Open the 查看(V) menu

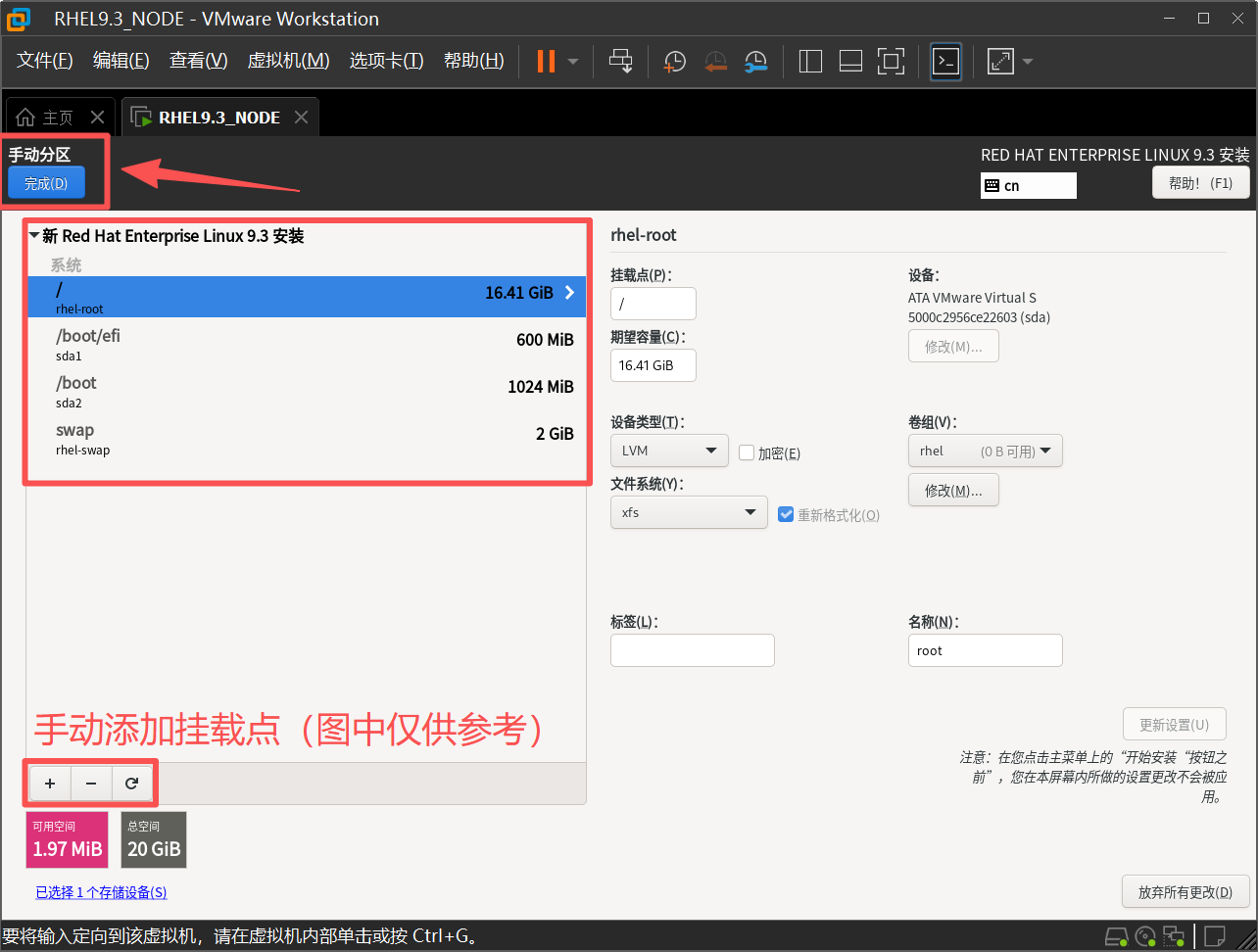point(199,61)
